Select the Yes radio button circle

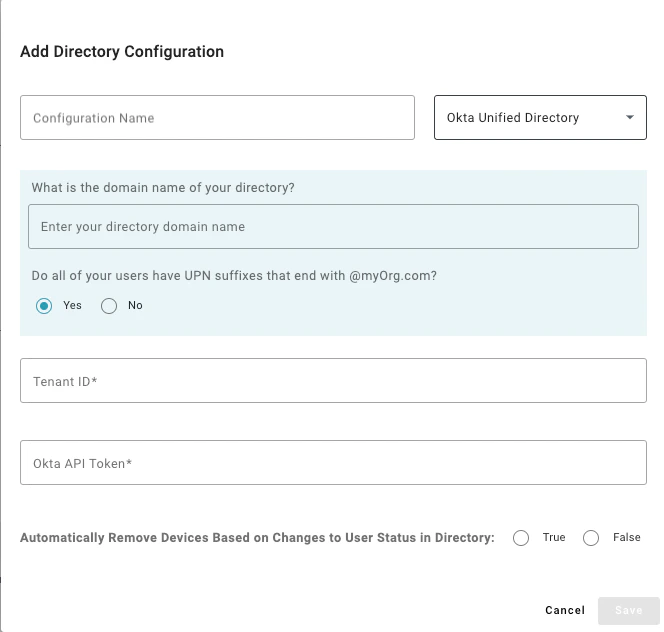[x=44, y=306]
